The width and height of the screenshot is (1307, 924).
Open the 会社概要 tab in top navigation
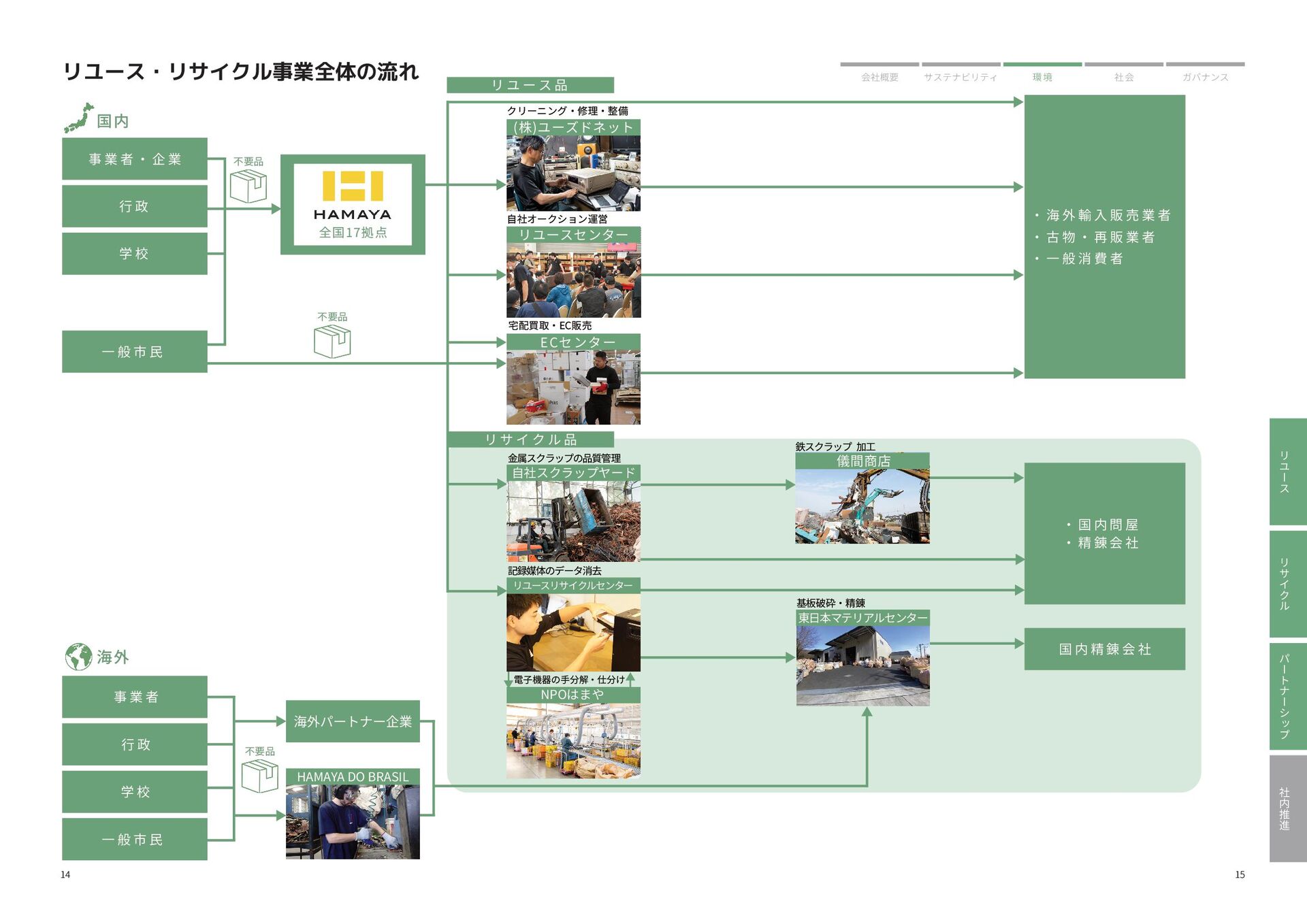point(880,77)
